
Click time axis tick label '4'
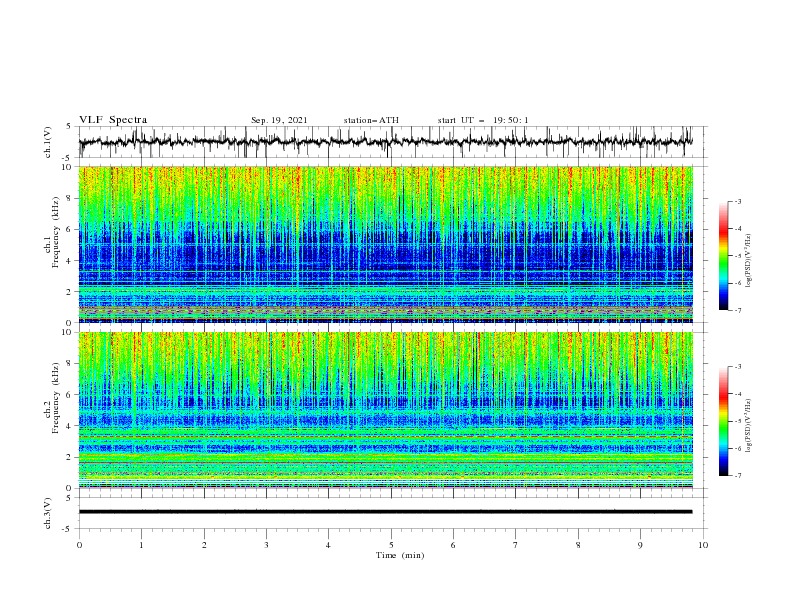point(328,545)
